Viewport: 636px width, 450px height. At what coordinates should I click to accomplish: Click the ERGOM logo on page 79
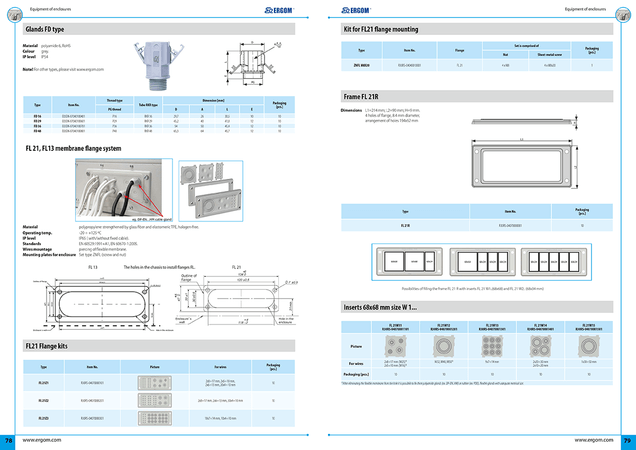pos(356,10)
